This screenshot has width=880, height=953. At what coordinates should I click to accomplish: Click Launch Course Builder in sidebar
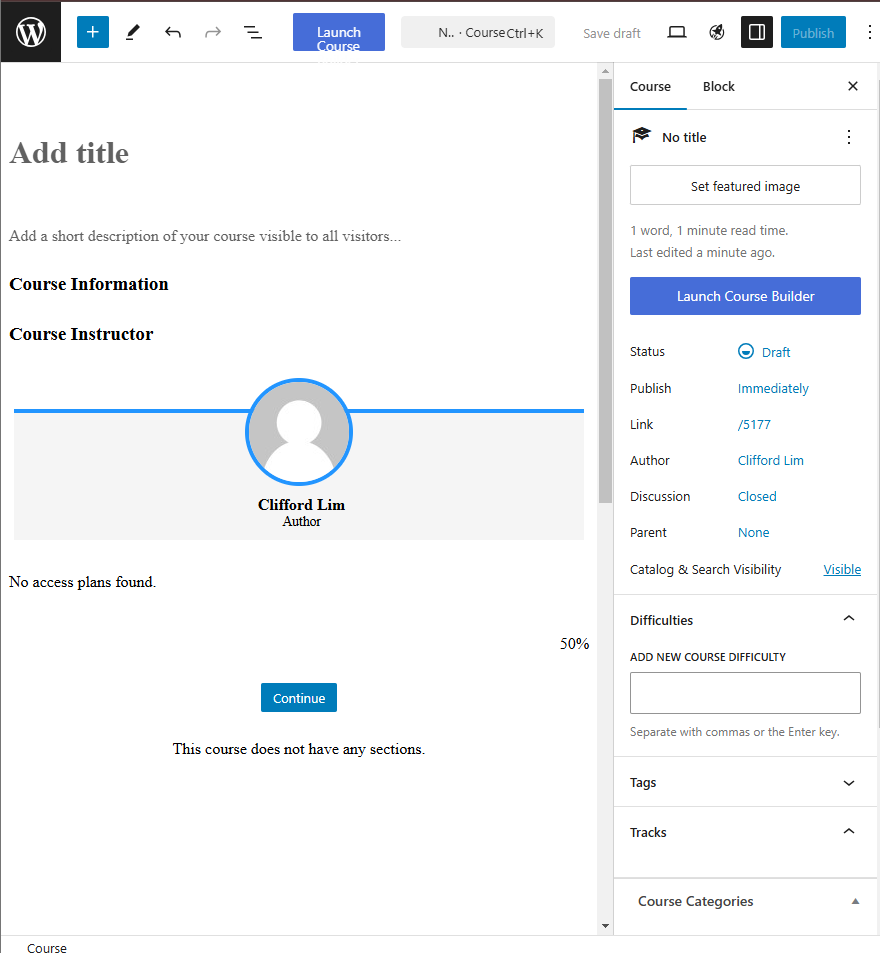pyautogui.click(x=745, y=296)
